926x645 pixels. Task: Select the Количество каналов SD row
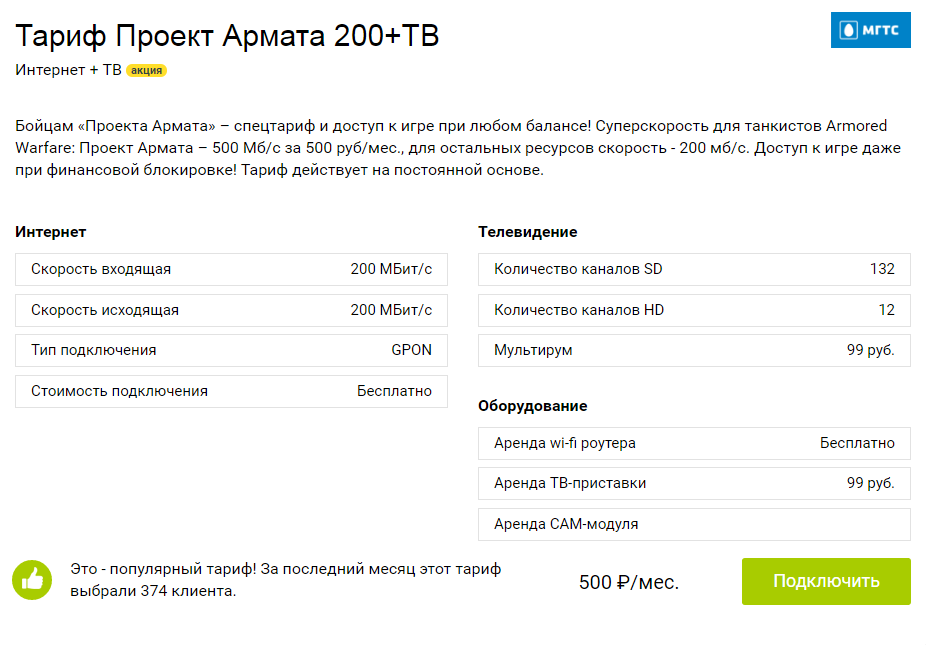click(694, 269)
